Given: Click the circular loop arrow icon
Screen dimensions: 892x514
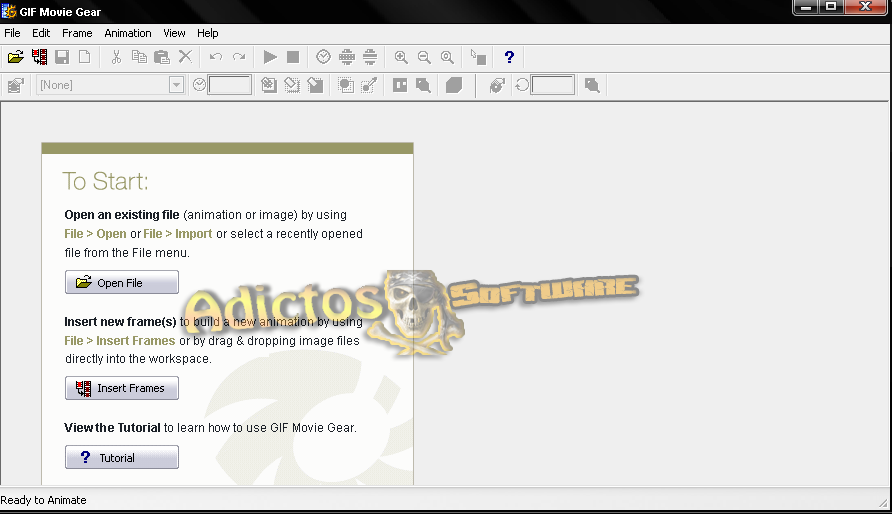Looking at the screenshot, I should coord(522,85).
